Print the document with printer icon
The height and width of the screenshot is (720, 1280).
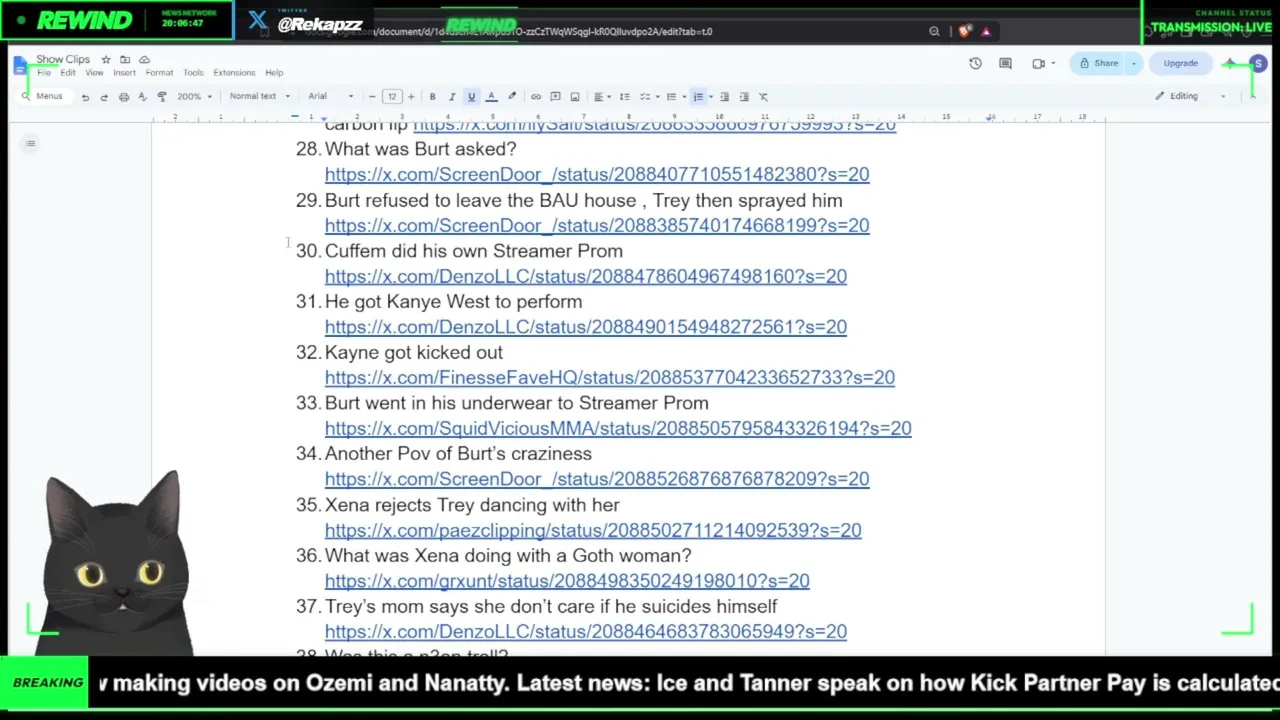(124, 97)
